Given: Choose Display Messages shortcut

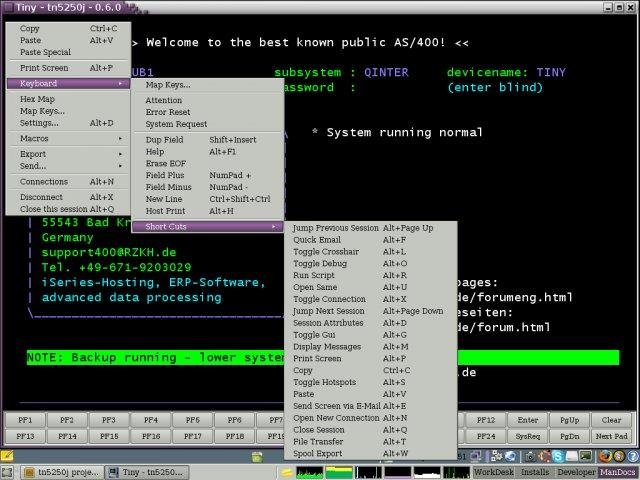Looking at the screenshot, I should tap(370, 347).
